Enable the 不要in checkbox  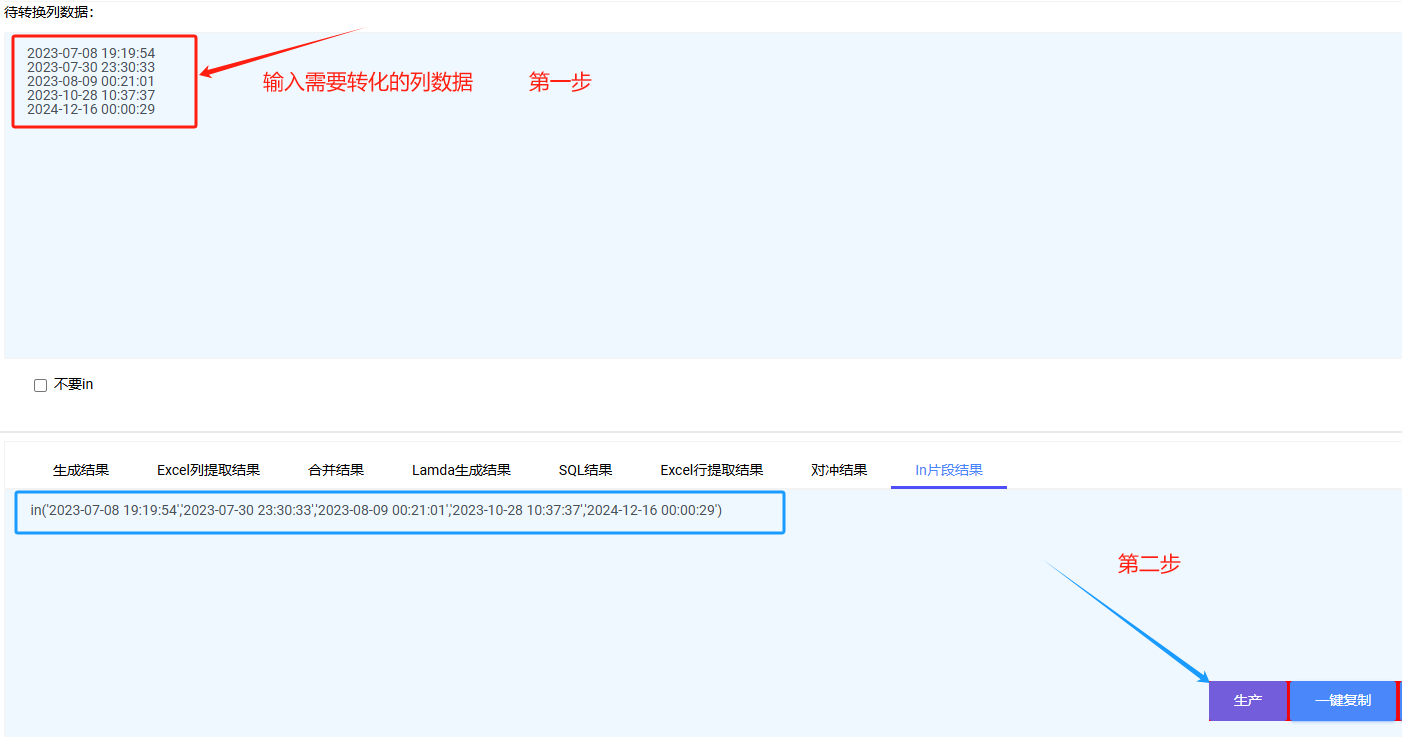pos(41,385)
